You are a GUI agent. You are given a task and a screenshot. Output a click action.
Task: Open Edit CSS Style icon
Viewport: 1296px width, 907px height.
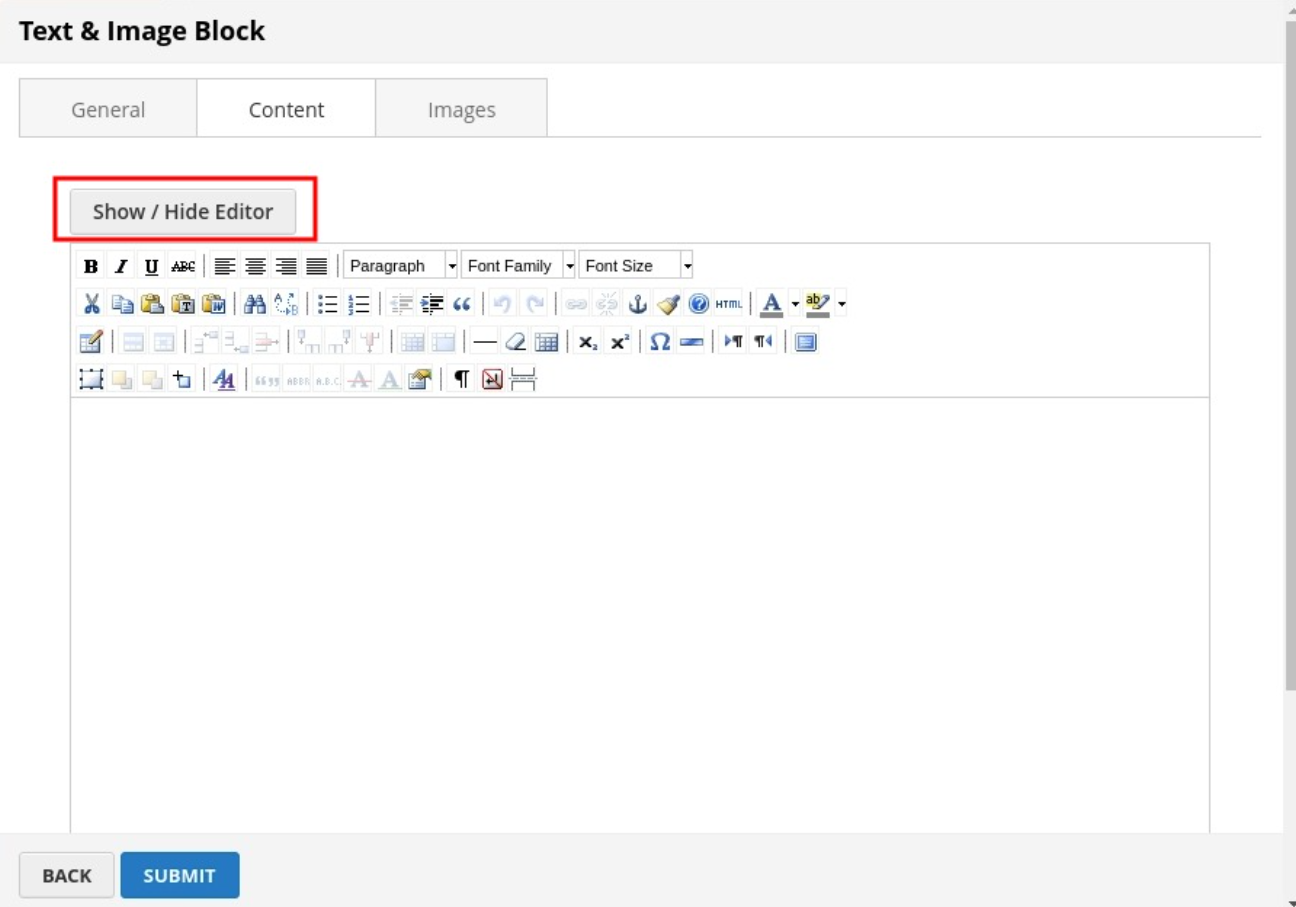224,380
